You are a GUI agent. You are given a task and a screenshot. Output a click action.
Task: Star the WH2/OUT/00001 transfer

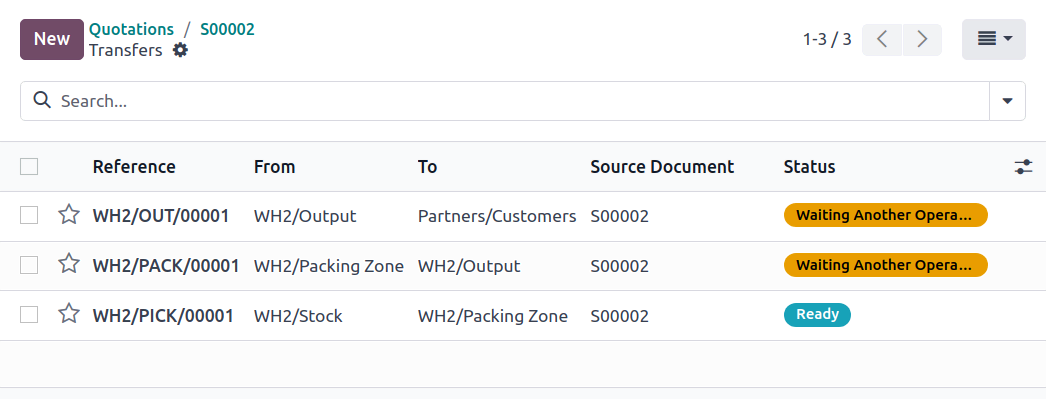click(69, 215)
